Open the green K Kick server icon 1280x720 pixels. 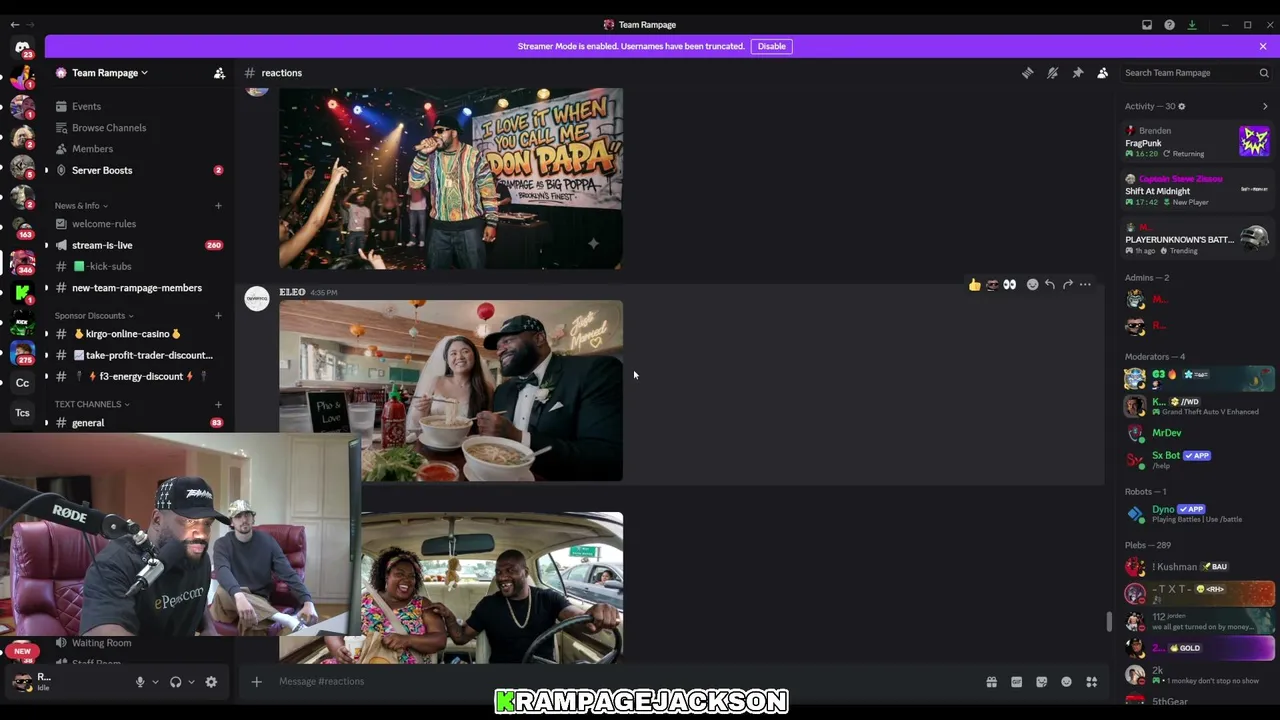[22, 293]
